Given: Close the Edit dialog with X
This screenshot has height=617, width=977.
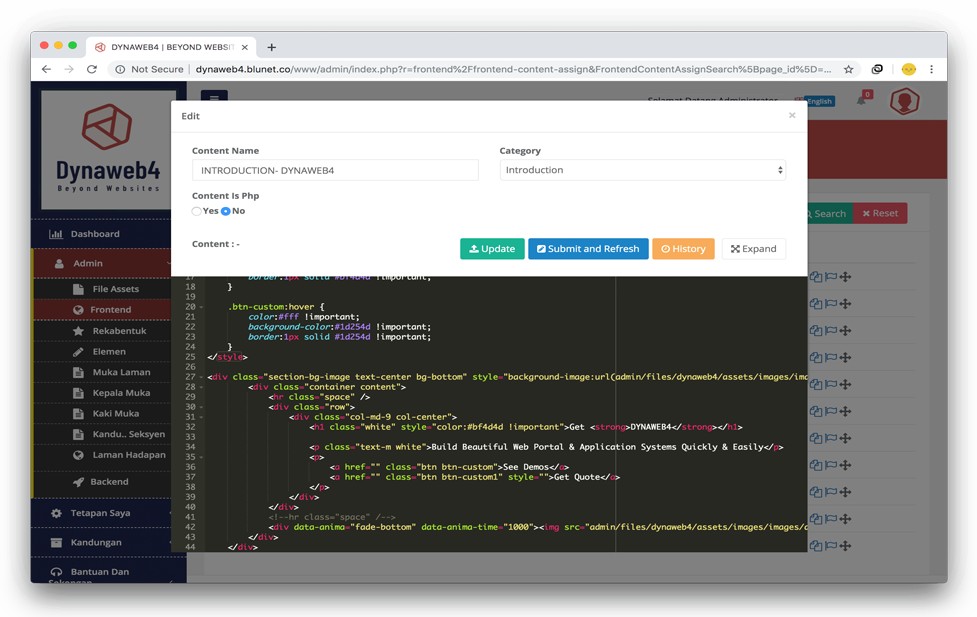Looking at the screenshot, I should pos(792,115).
